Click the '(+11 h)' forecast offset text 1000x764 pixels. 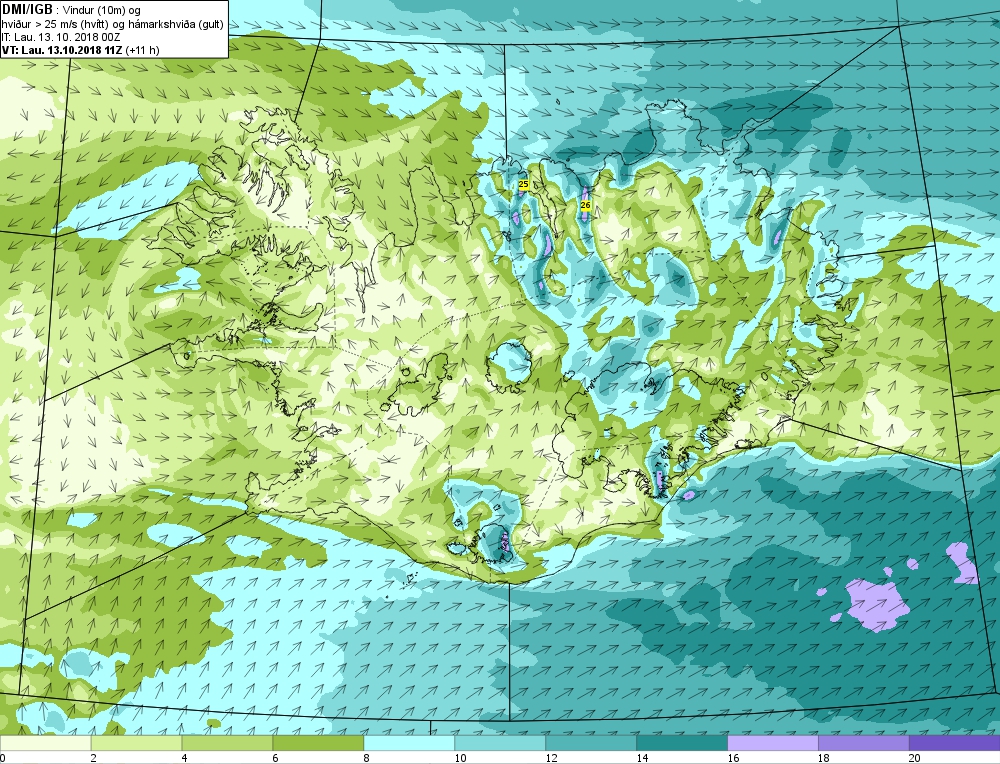142,50
